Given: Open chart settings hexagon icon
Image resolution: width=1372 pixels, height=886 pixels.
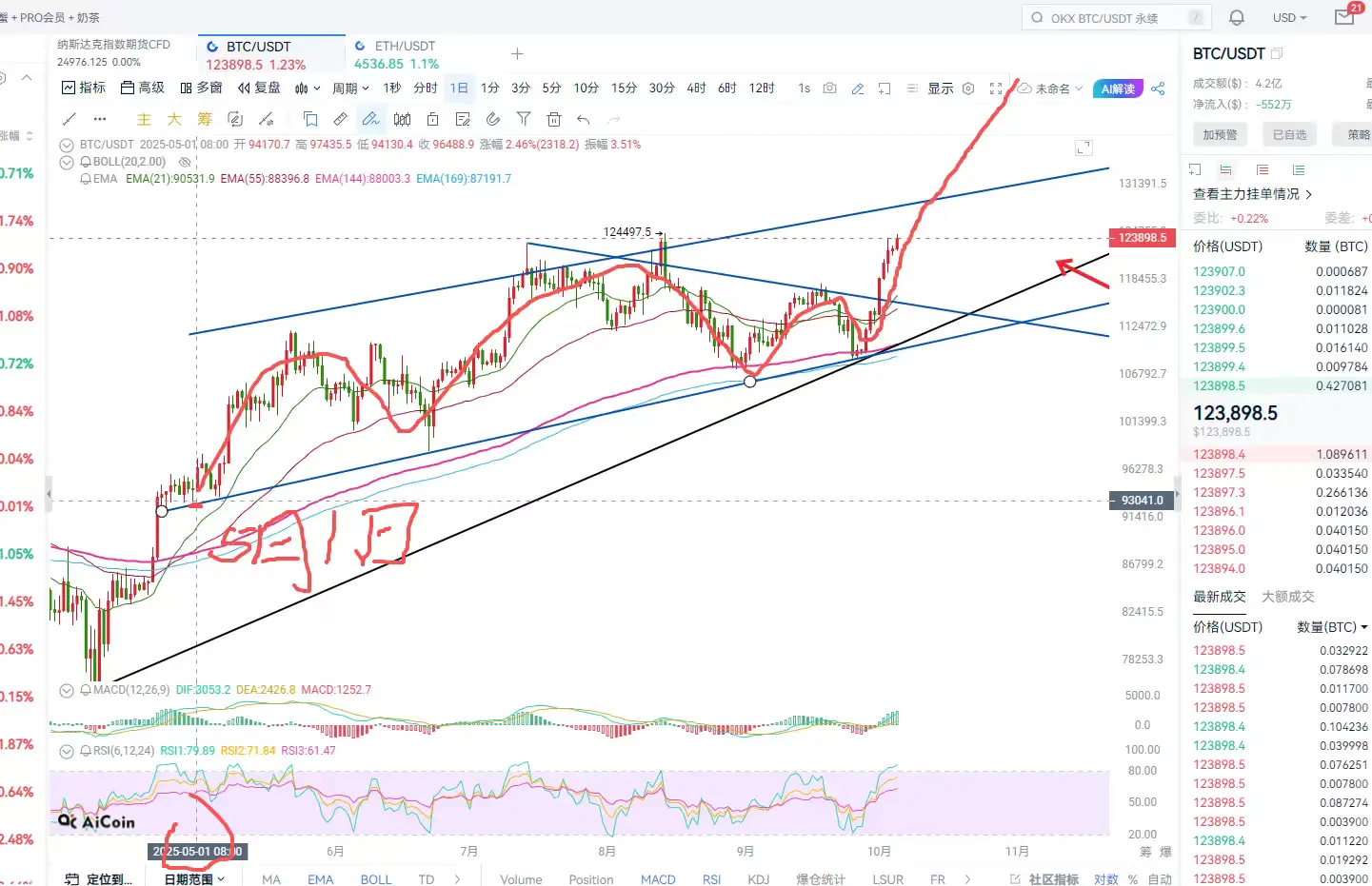Looking at the screenshot, I should point(968,89).
